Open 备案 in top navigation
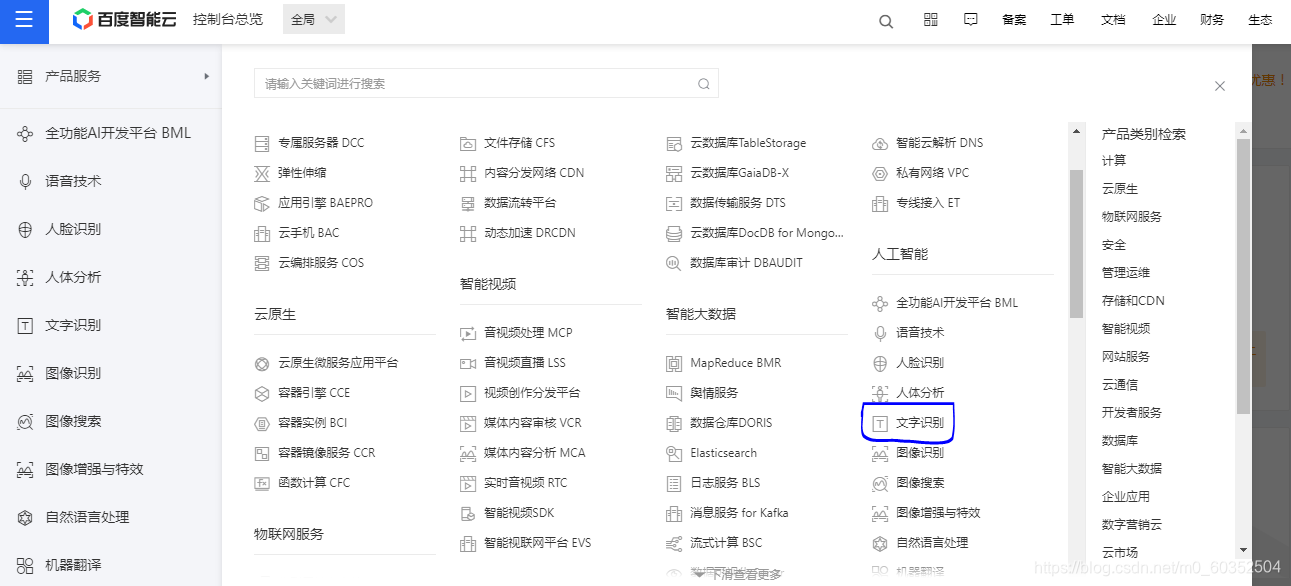 click(x=1014, y=20)
